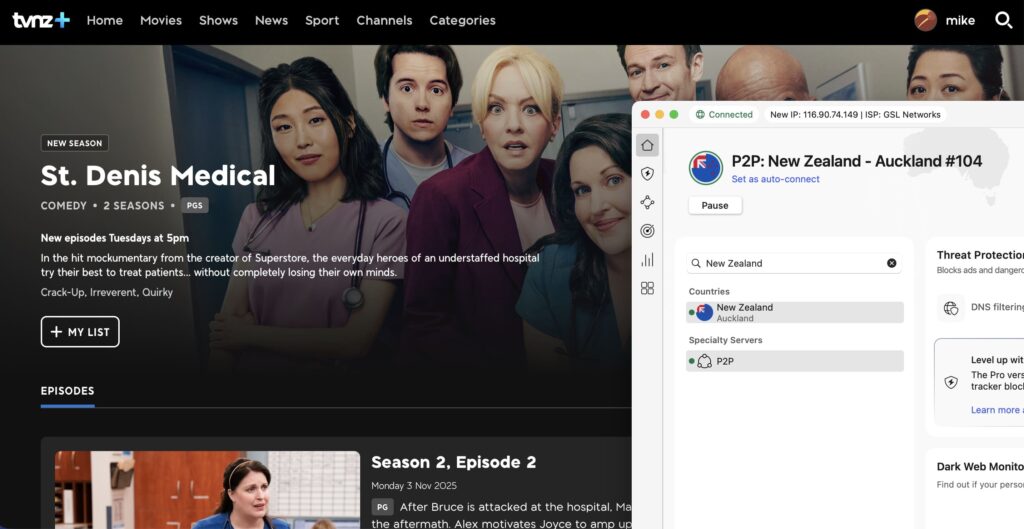Click the DNS filtering globe icon
Screen dimensions: 1024x529
951,308
